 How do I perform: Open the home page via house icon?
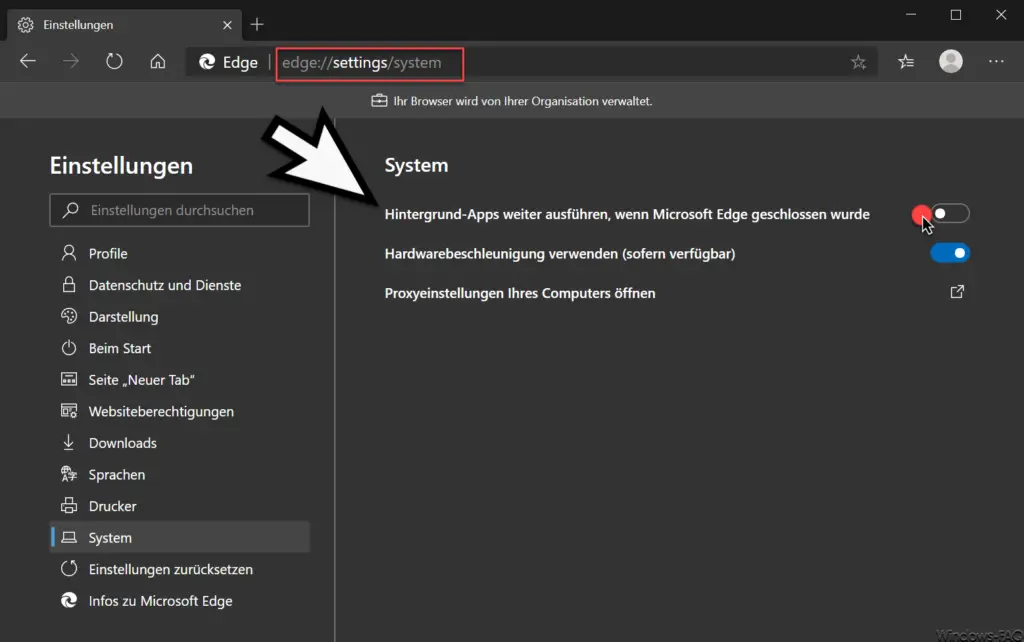(157, 61)
